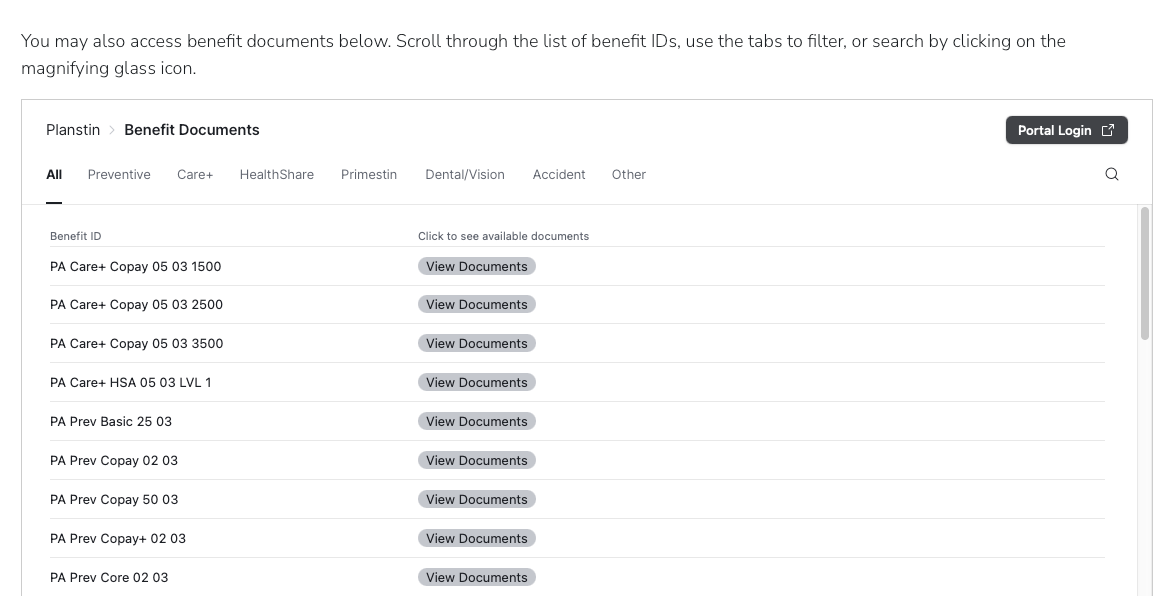Open the HealthShare tab
The height and width of the screenshot is (596, 1158).
[x=276, y=174]
